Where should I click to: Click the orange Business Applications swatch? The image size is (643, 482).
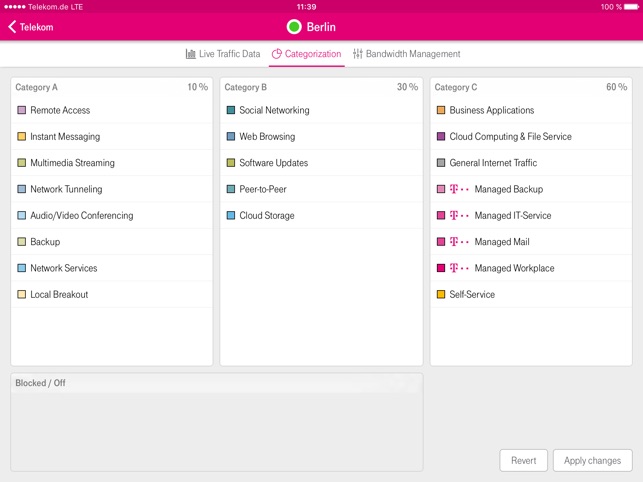441,110
